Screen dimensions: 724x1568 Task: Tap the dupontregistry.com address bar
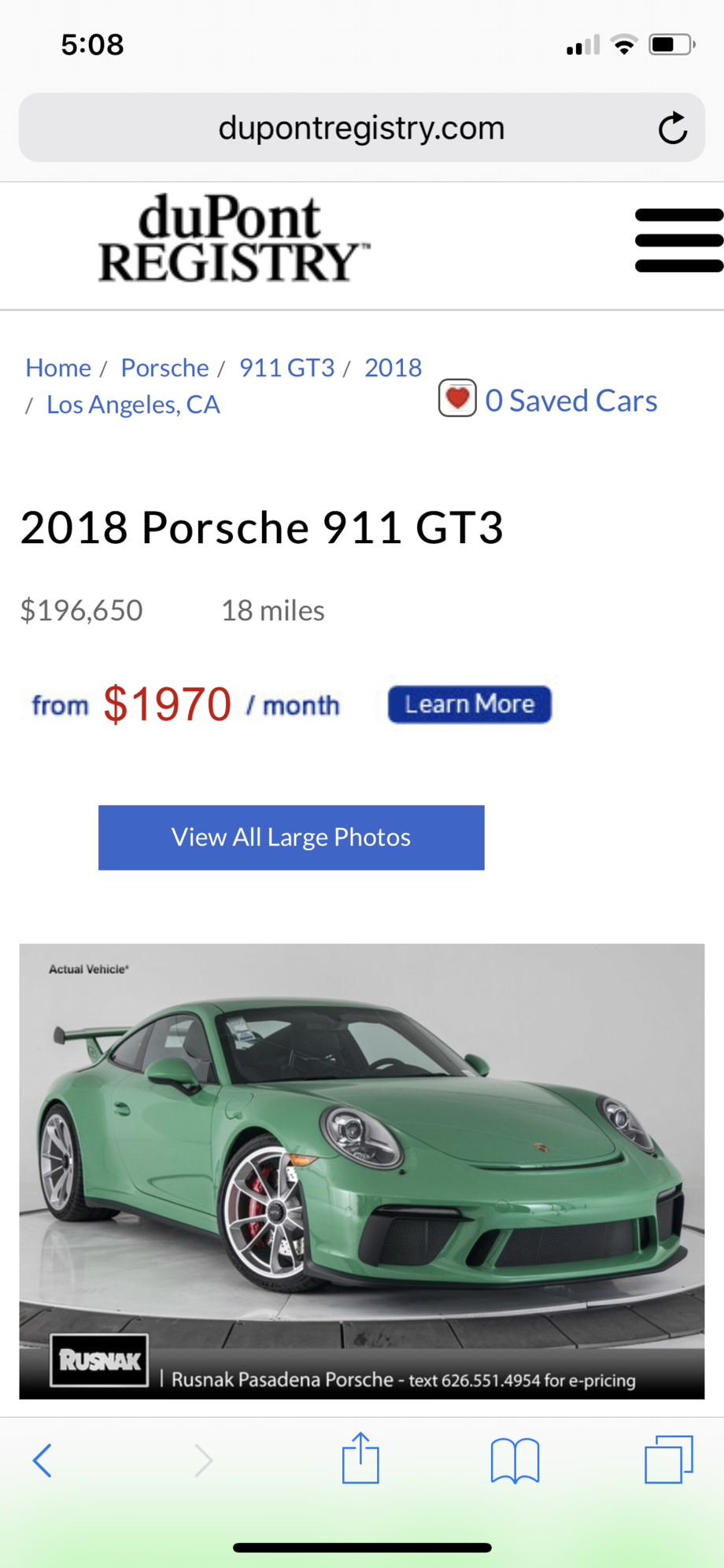(x=362, y=128)
